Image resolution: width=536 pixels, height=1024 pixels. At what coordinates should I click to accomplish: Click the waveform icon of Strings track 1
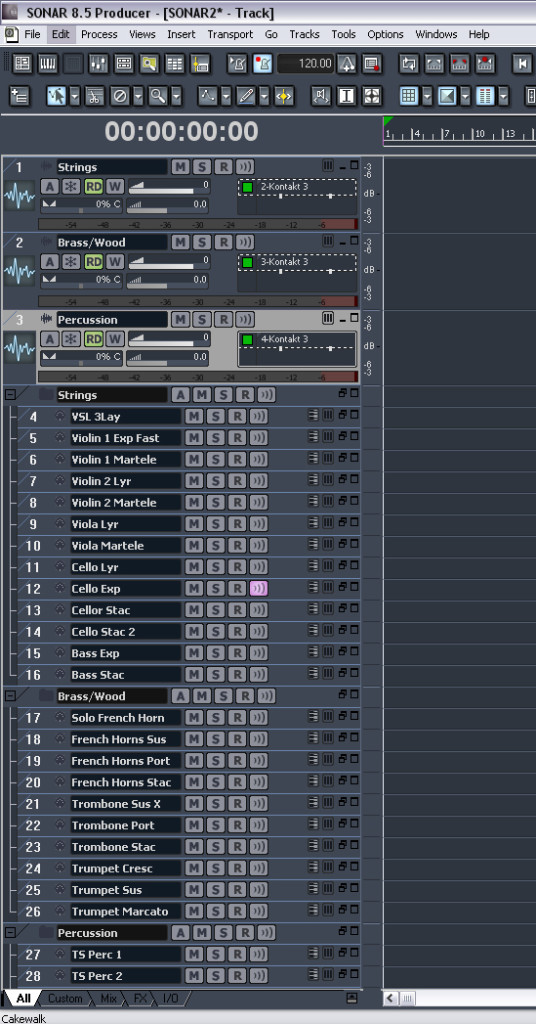[20, 195]
